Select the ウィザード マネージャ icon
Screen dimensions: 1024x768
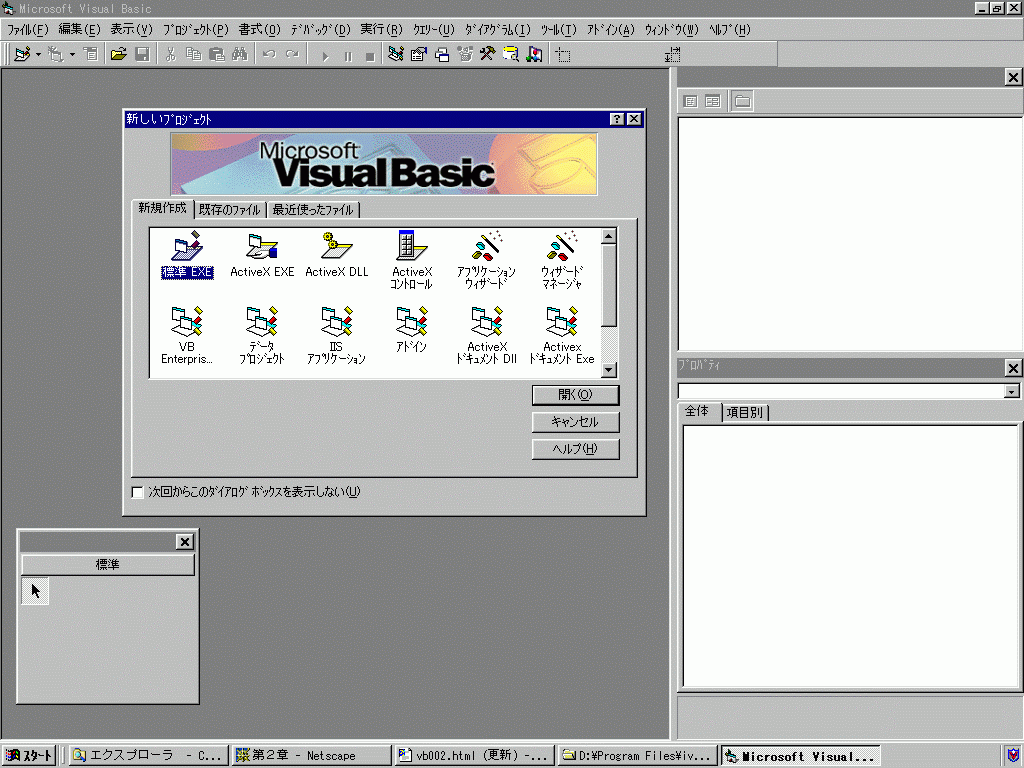point(562,260)
